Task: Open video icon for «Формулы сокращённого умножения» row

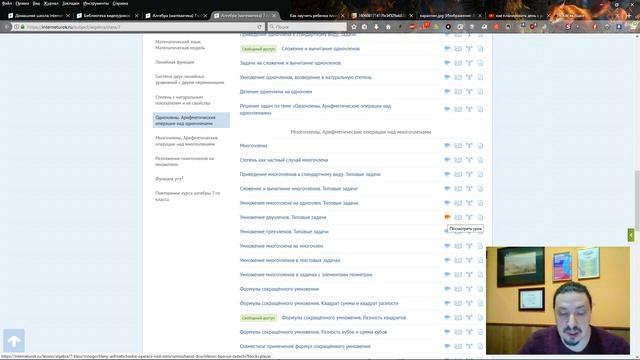Action: (x=447, y=289)
